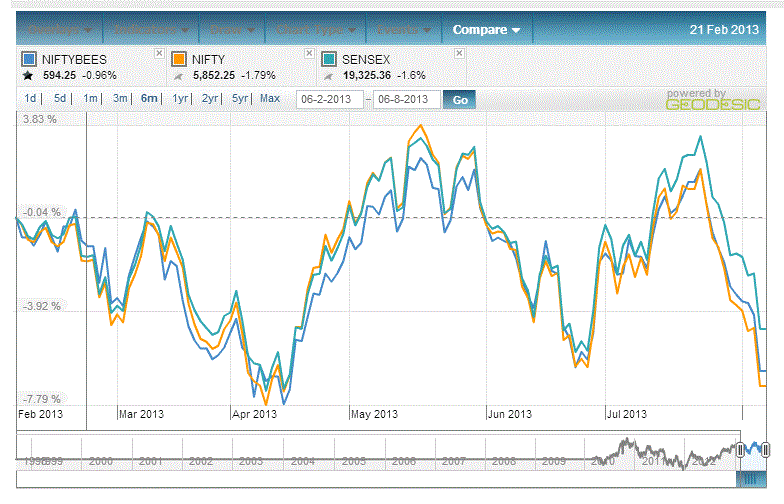Screen dimensions: 784x504
Task: Click the blue NIFTYBEES color swatch
Action: pyautogui.click(x=29, y=59)
